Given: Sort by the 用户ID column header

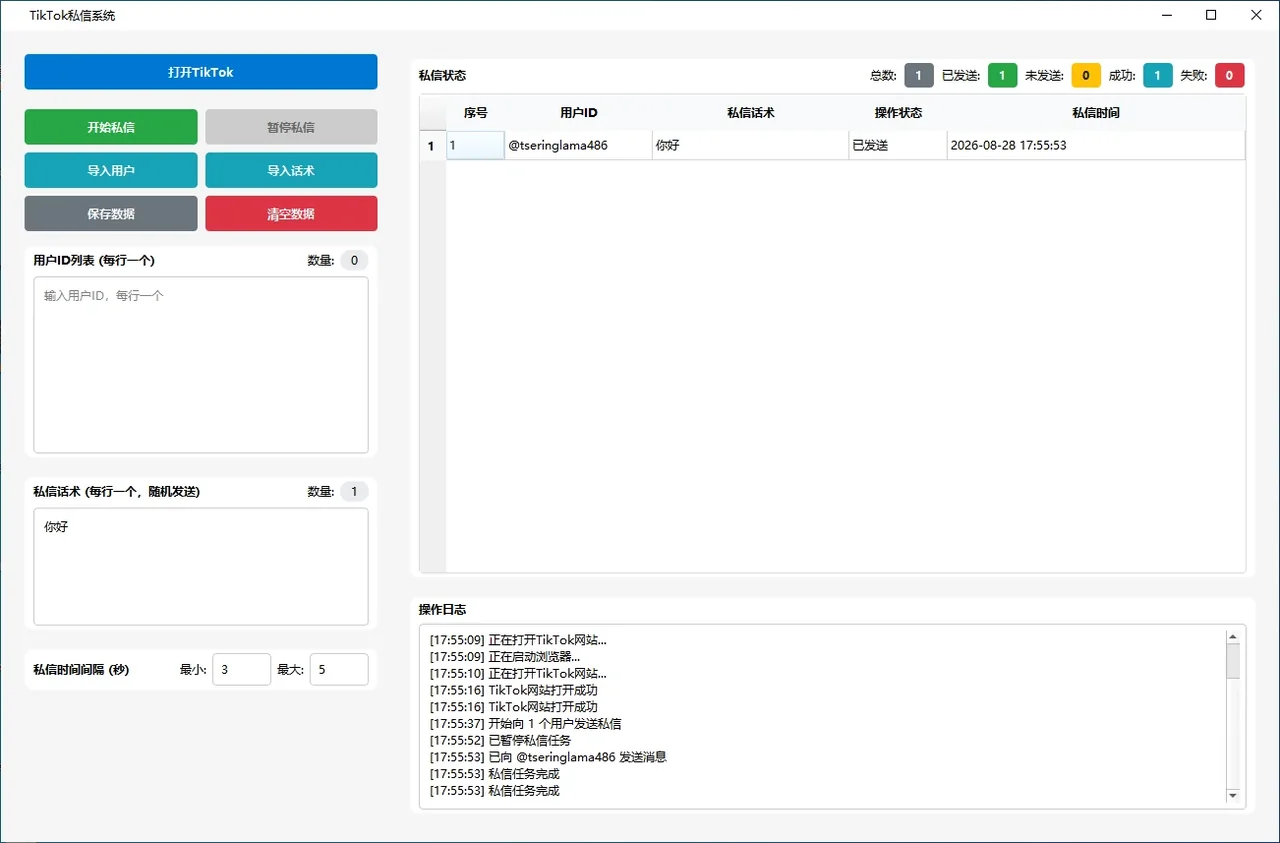Looking at the screenshot, I should (578, 113).
